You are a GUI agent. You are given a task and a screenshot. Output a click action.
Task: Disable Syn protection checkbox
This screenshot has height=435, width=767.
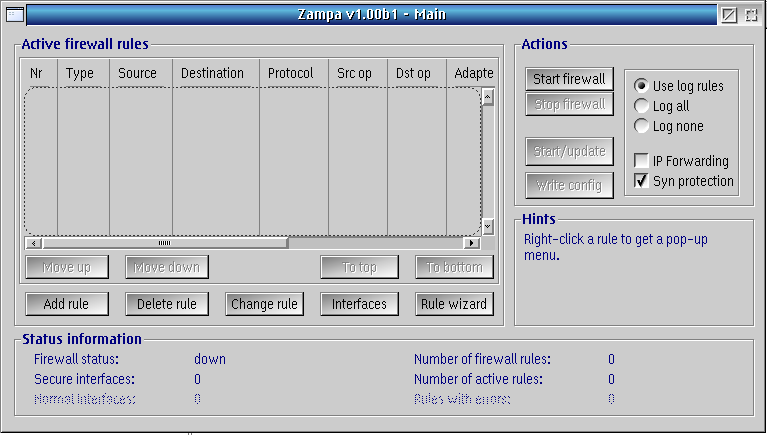pos(641,181)
